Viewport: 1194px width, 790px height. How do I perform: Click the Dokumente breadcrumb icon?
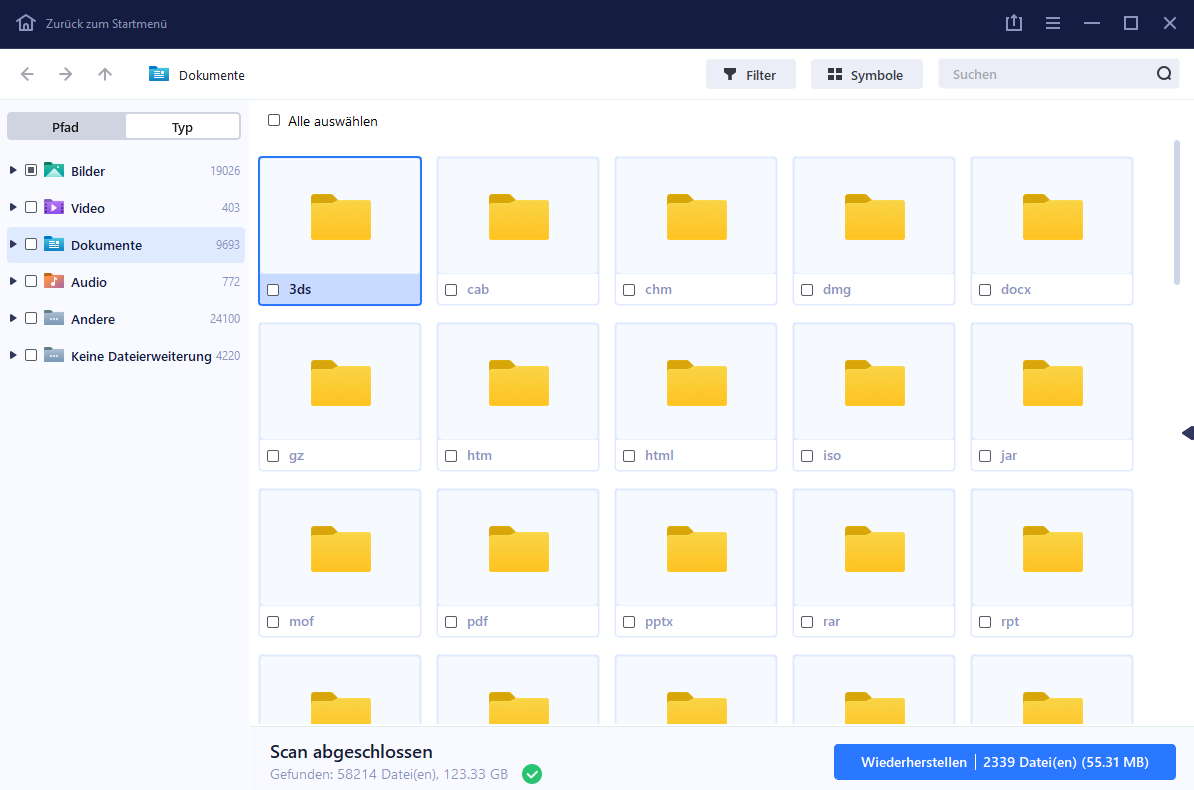(x=158, y=74)
